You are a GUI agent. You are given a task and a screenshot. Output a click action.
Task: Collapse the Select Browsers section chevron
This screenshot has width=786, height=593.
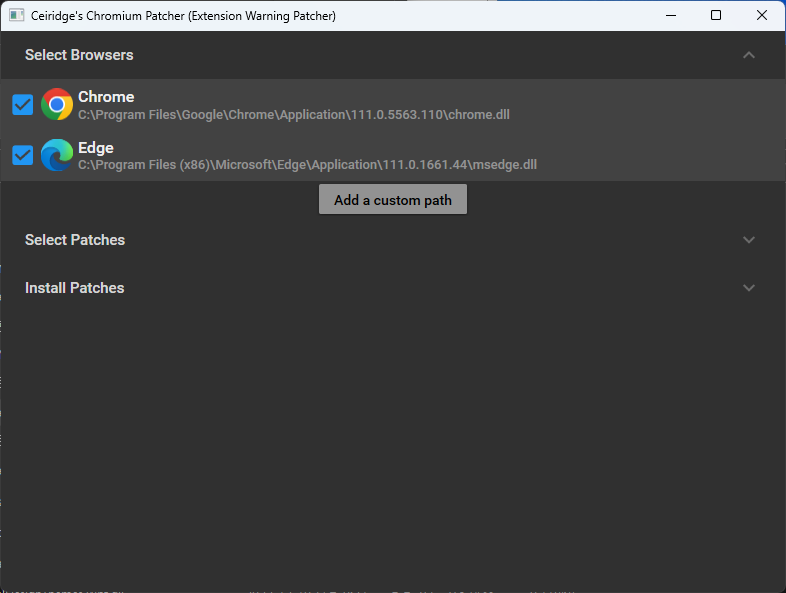pyautogui.click(x=748, y=55)
